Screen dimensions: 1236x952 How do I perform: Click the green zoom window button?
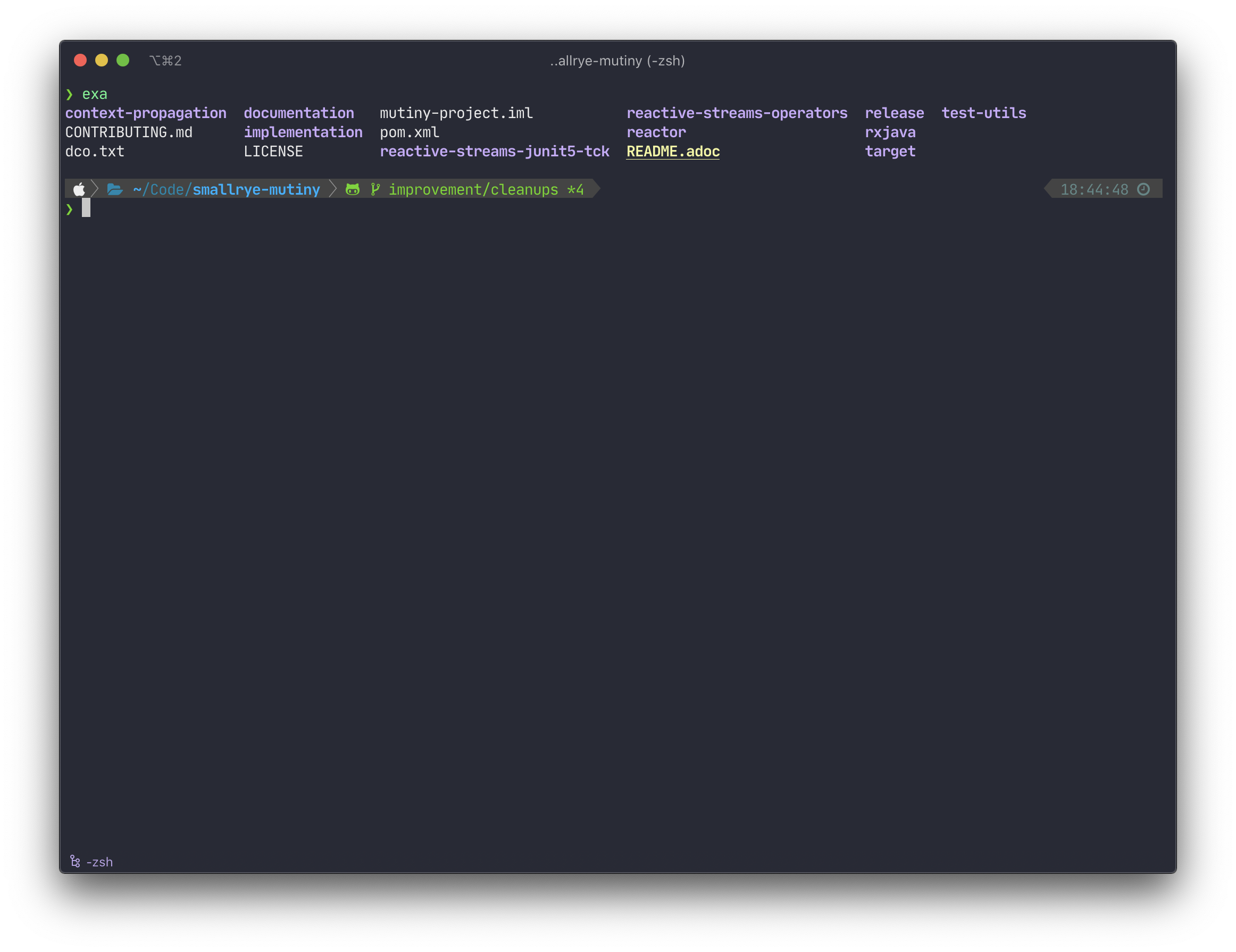pyautogui.click(x=123, y=60)
